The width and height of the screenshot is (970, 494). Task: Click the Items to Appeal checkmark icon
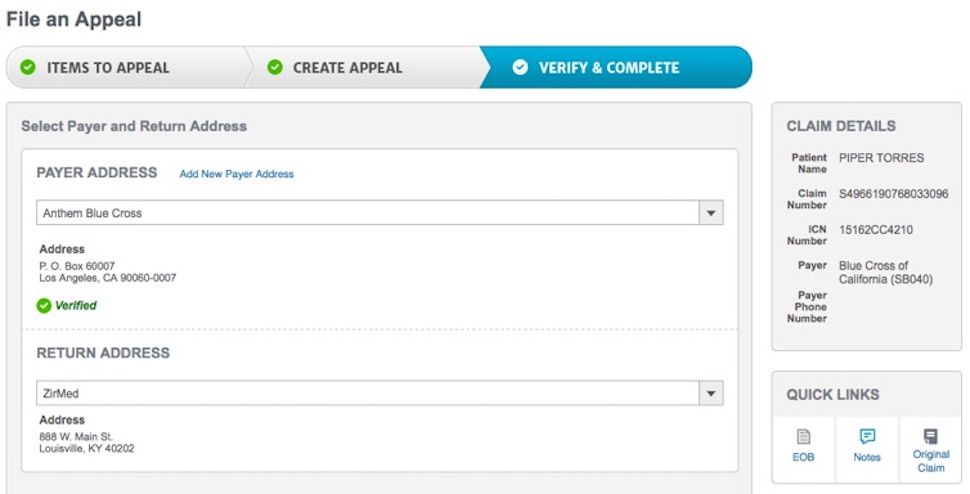[28, 68]
